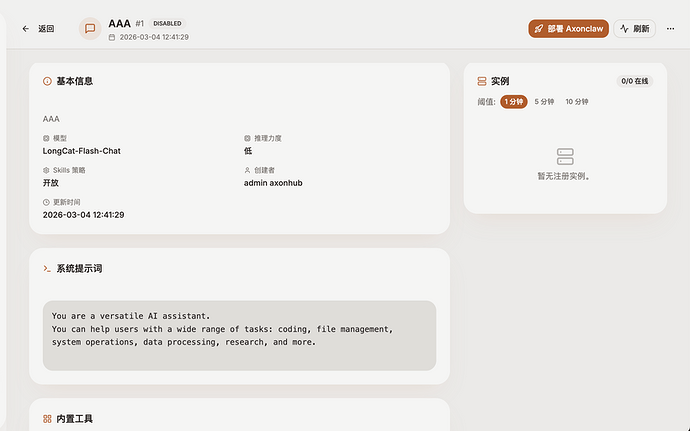The image size is (690, 431).
Task: Click the back arrow icon
Action: (x=26, y=29)
